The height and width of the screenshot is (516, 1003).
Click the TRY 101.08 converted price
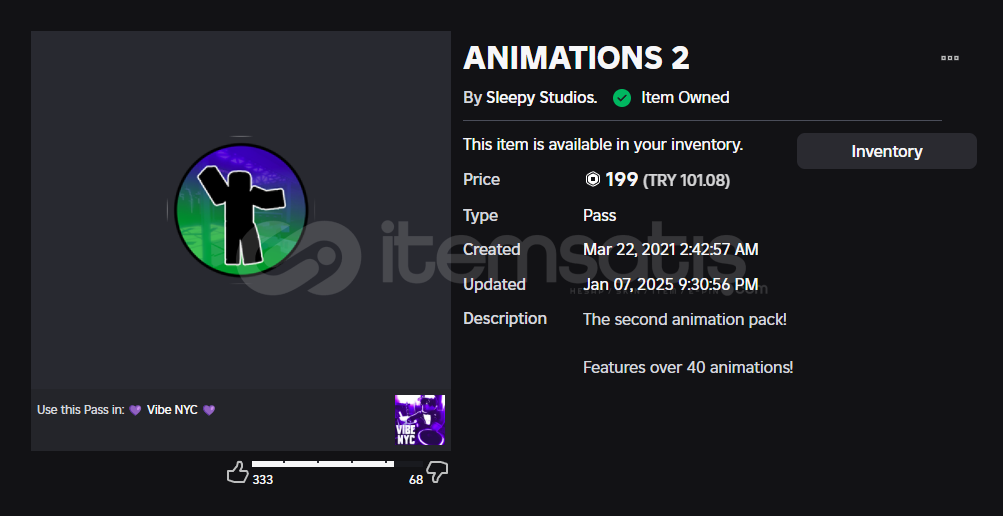[x=686, y=181]
